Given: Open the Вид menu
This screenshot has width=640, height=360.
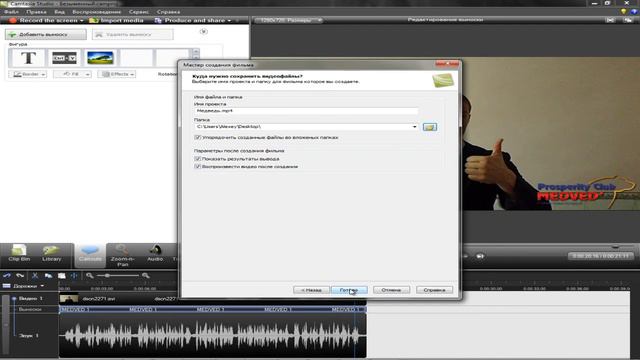Looking at the screenshot, I should coord(60,12).
